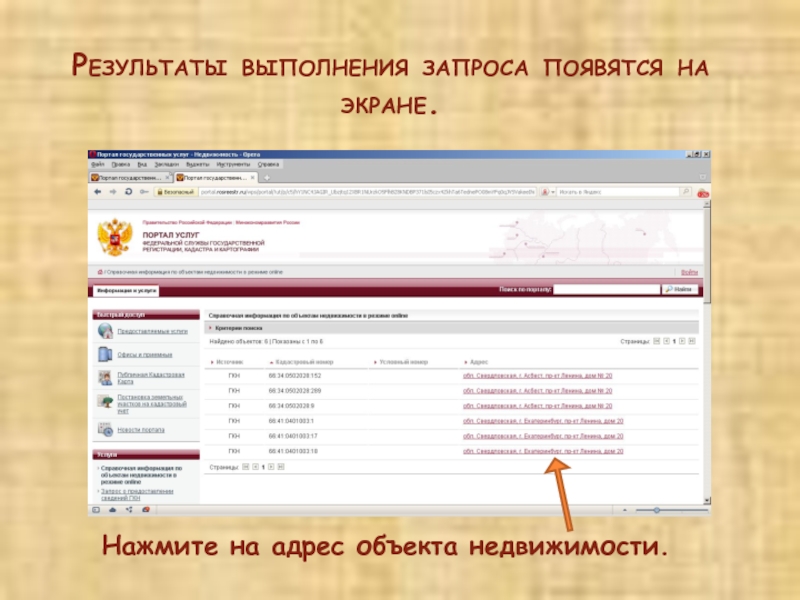Screen dimensions: 800x600
Task: Open address link for cadastral number 66:41:0401003:1
Action: (x=543, y=421)
